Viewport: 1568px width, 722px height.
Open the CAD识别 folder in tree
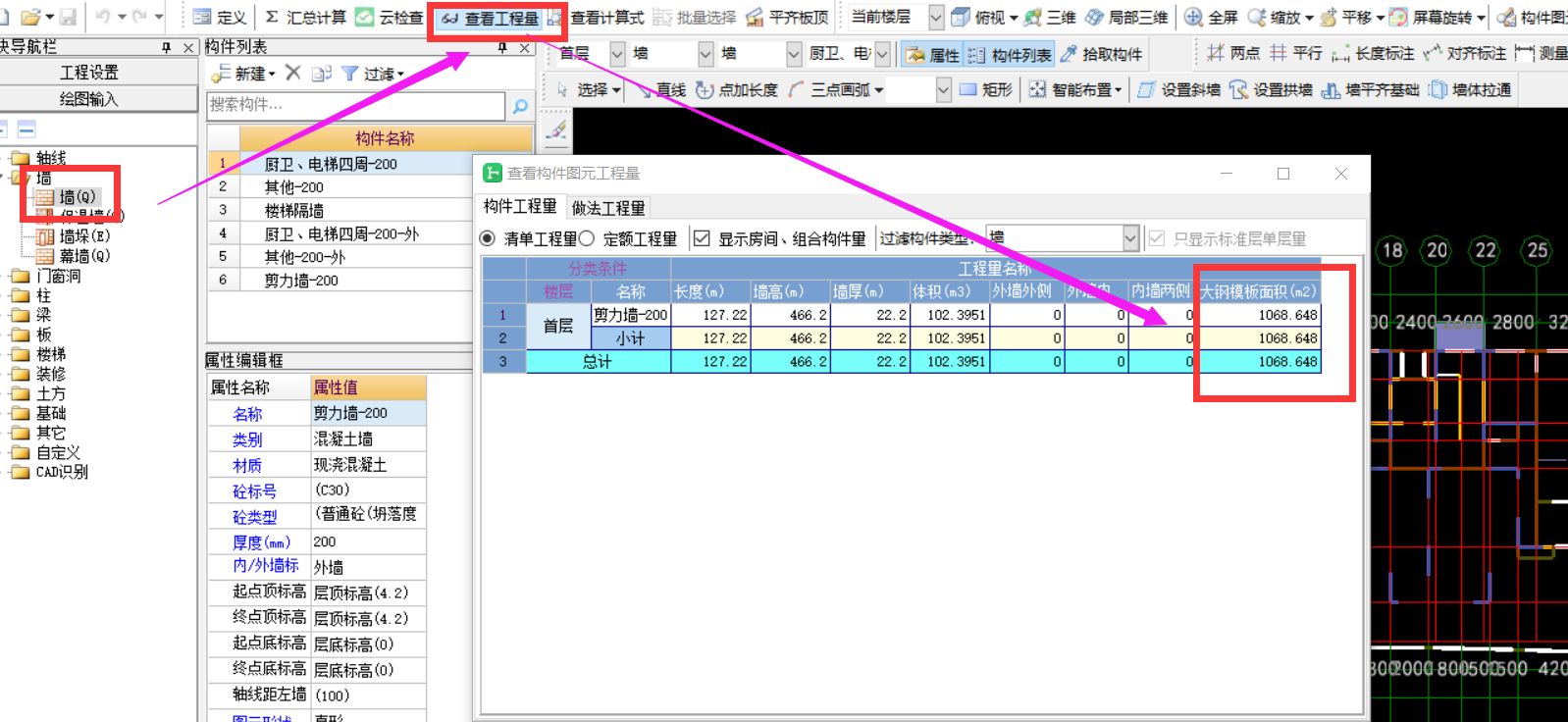click(x=62, y=472)
